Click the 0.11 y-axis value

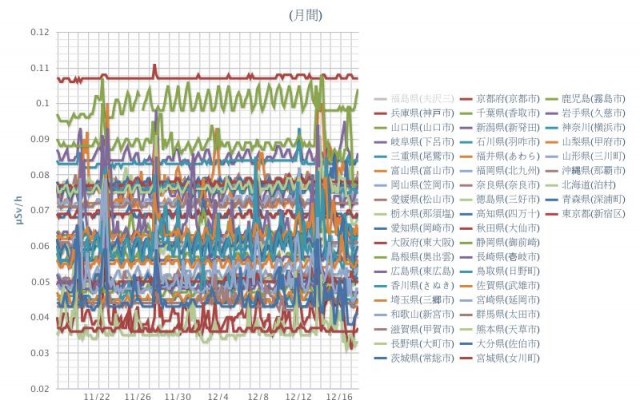click(x=40, y=68)
